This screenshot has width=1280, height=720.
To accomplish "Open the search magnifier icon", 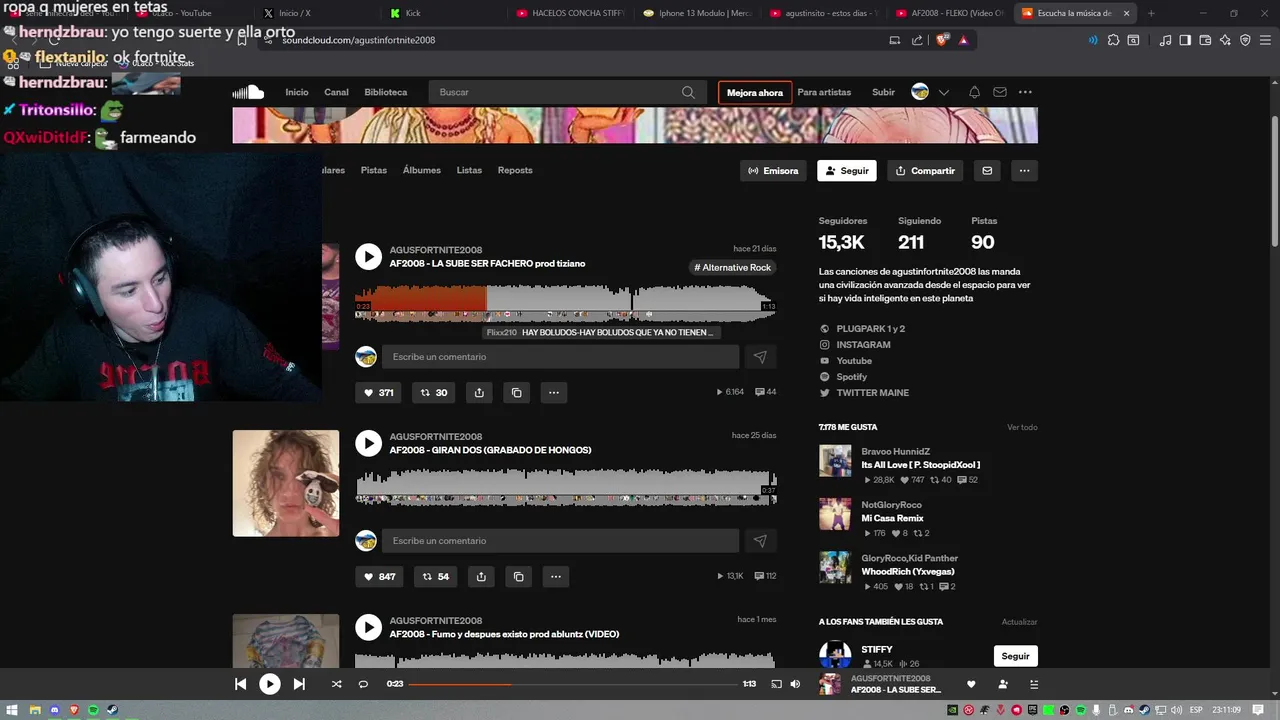I will 688,92.
